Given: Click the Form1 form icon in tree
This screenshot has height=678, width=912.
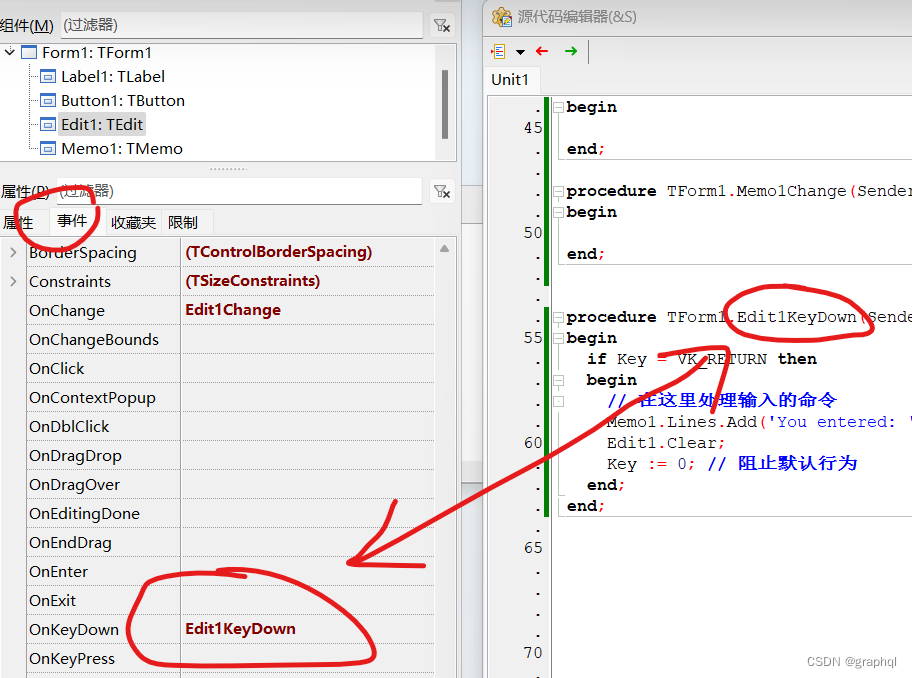Looking at the screenshot, I should pyautogui.click(x=29, y=52).
